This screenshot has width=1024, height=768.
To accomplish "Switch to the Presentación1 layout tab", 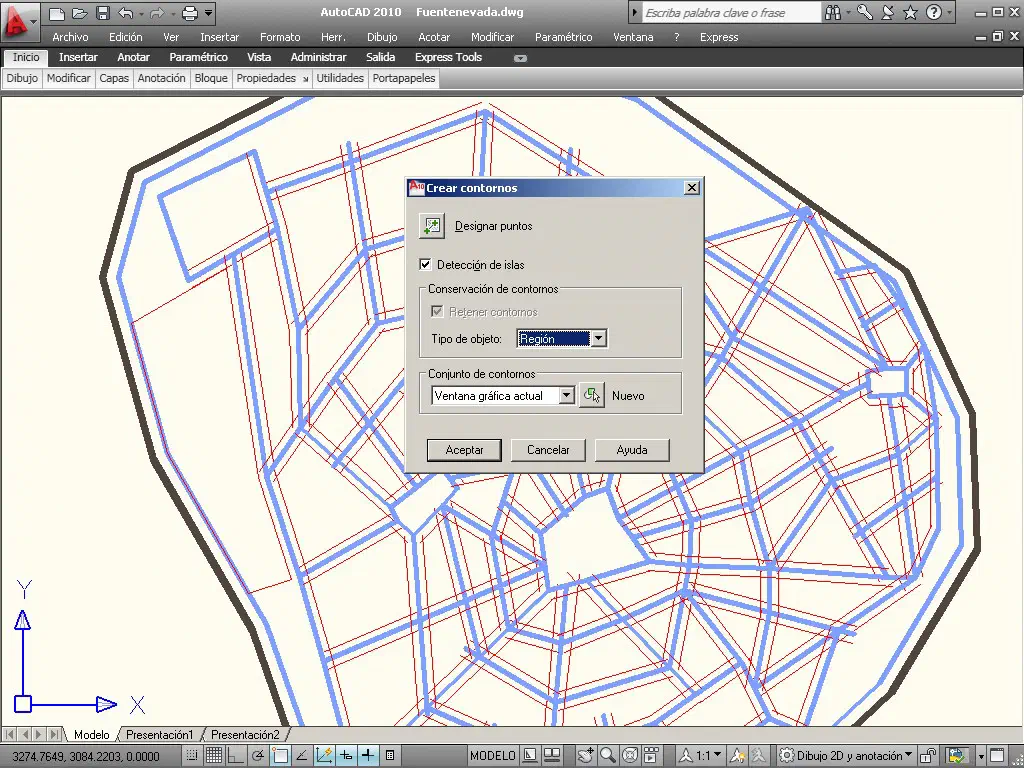I will [159, 735].
